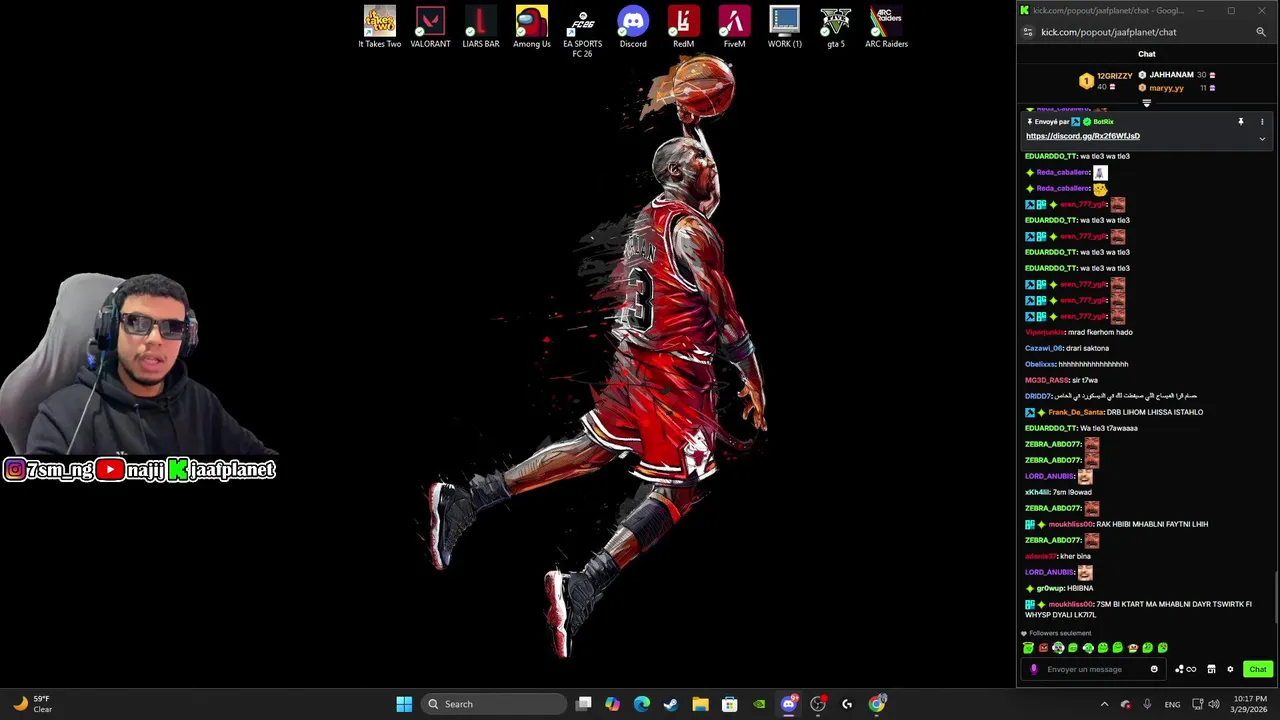Open File Explorer from the taskbar
The image size is (1280, 720).
pos(700,704)
